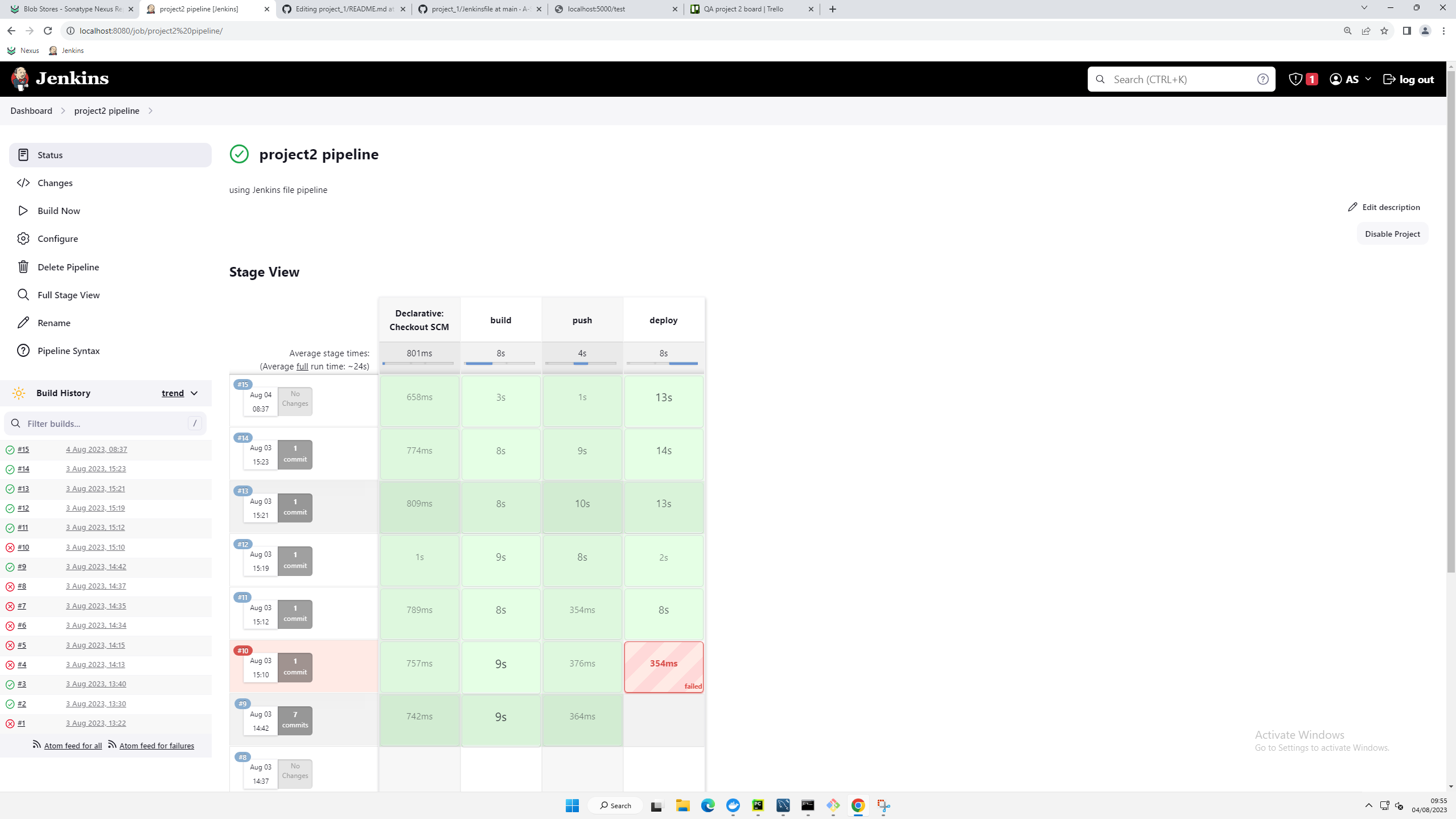The image size is (1456, 819).
Task: Open Configure for this pipeline
Action: [x=57, y=238]
